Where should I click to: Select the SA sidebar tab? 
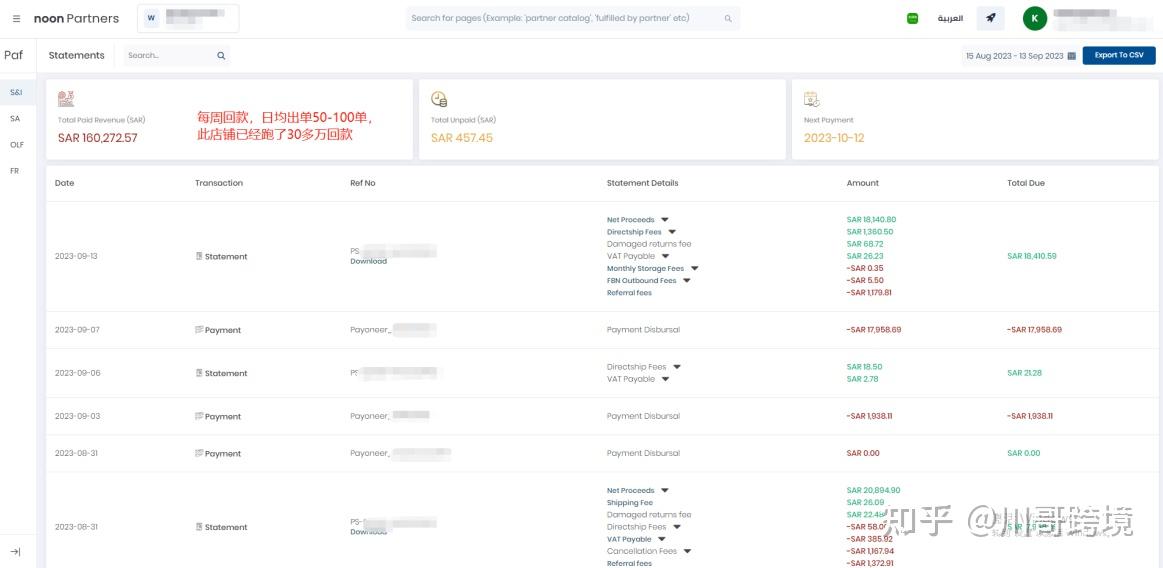pos(16,119)
